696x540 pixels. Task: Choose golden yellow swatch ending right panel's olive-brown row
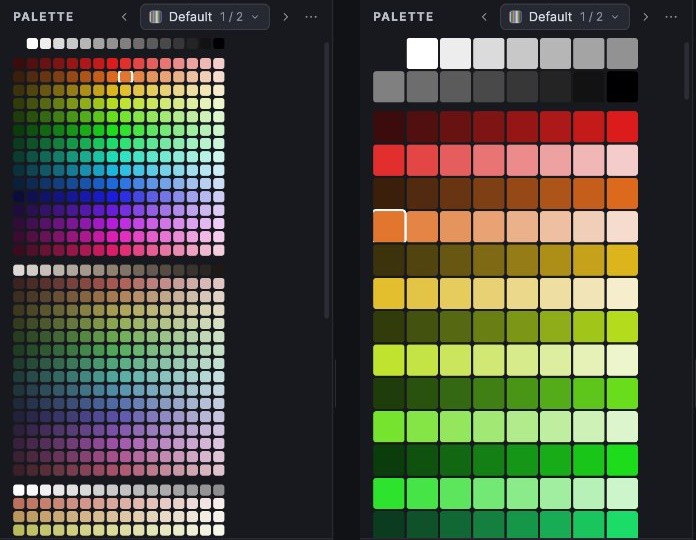coord(622,260)
